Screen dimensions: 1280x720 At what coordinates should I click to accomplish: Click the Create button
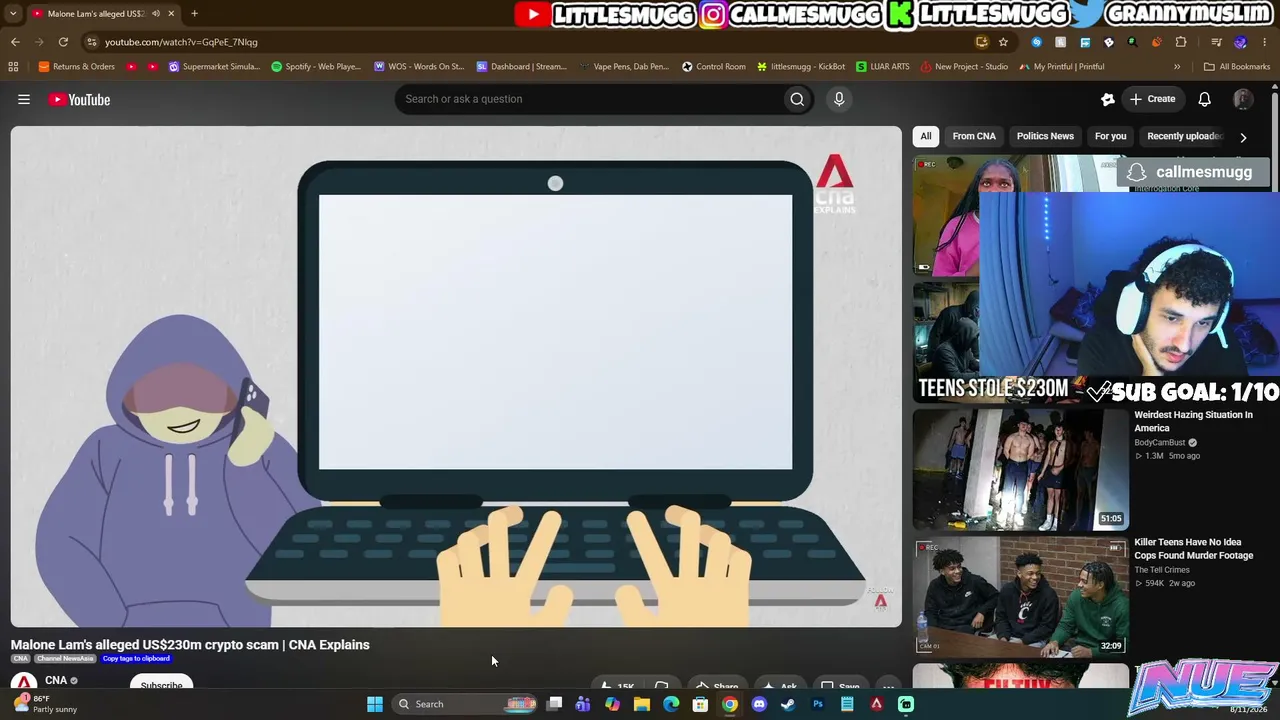1151,99
